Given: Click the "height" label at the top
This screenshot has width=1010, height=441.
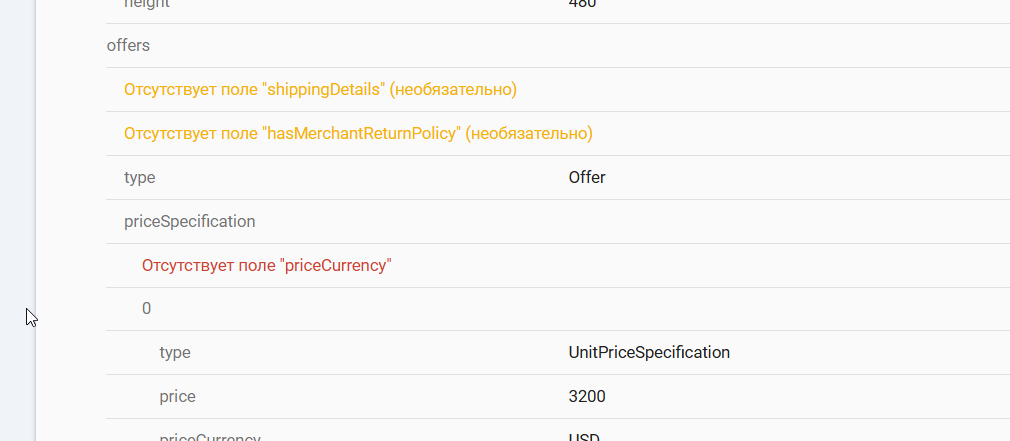Looking at the screenshot, I should pyautogui.click(x=146, y=4).
